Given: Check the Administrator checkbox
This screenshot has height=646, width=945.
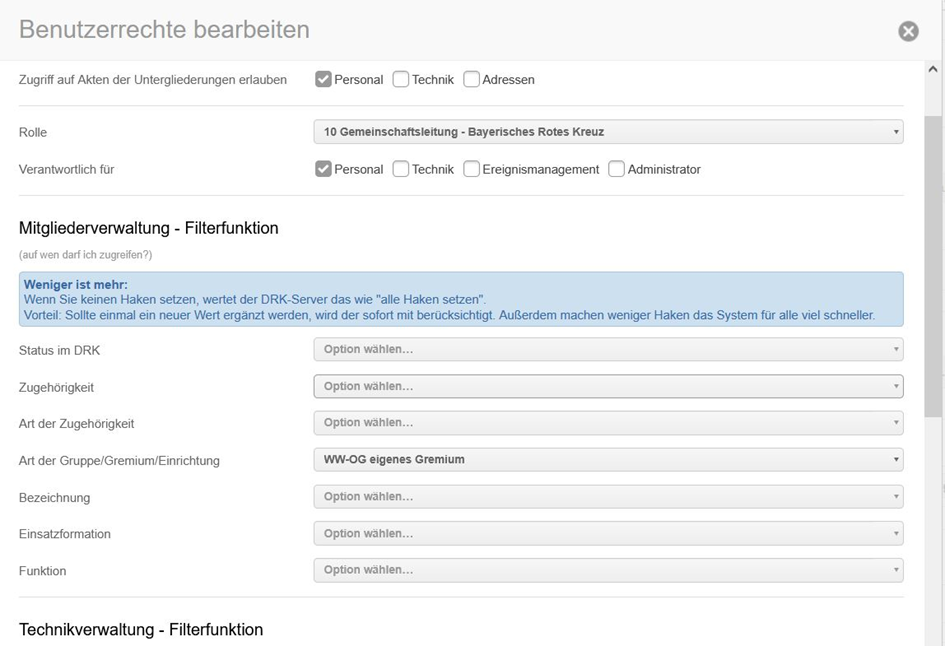Looking at the screenshot, I should point(617,170).
